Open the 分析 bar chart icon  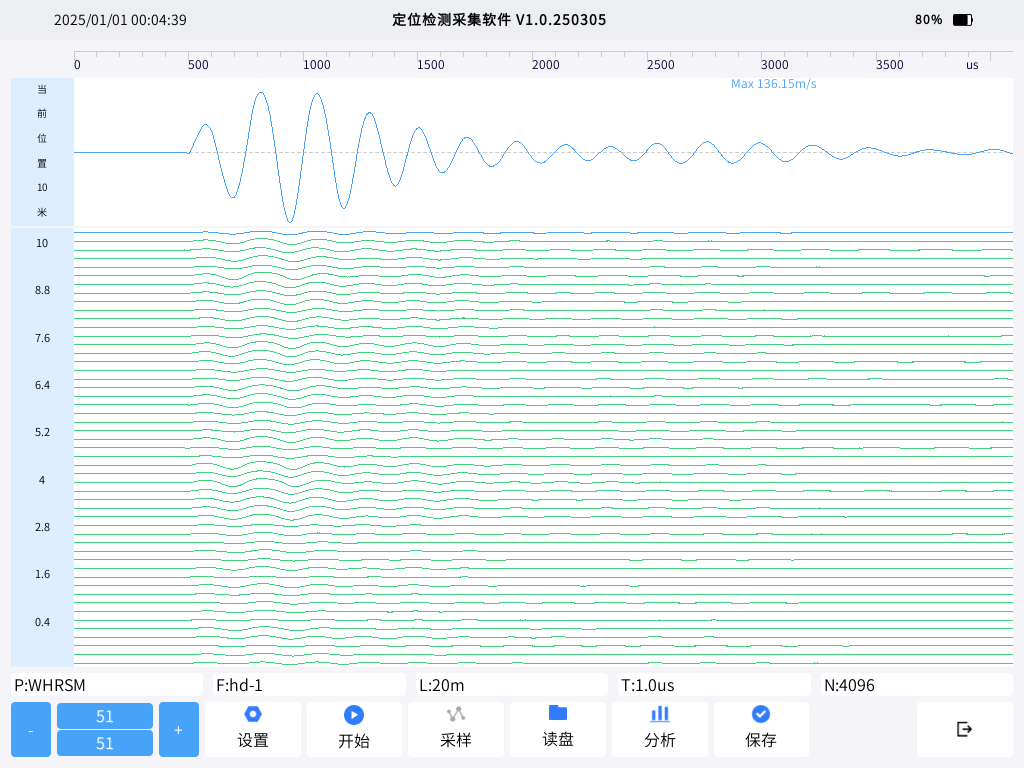660,714
